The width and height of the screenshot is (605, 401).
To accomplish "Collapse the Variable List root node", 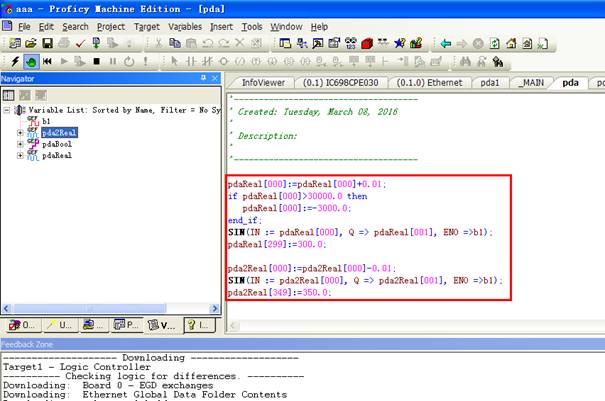I will (x=8, y=109).
